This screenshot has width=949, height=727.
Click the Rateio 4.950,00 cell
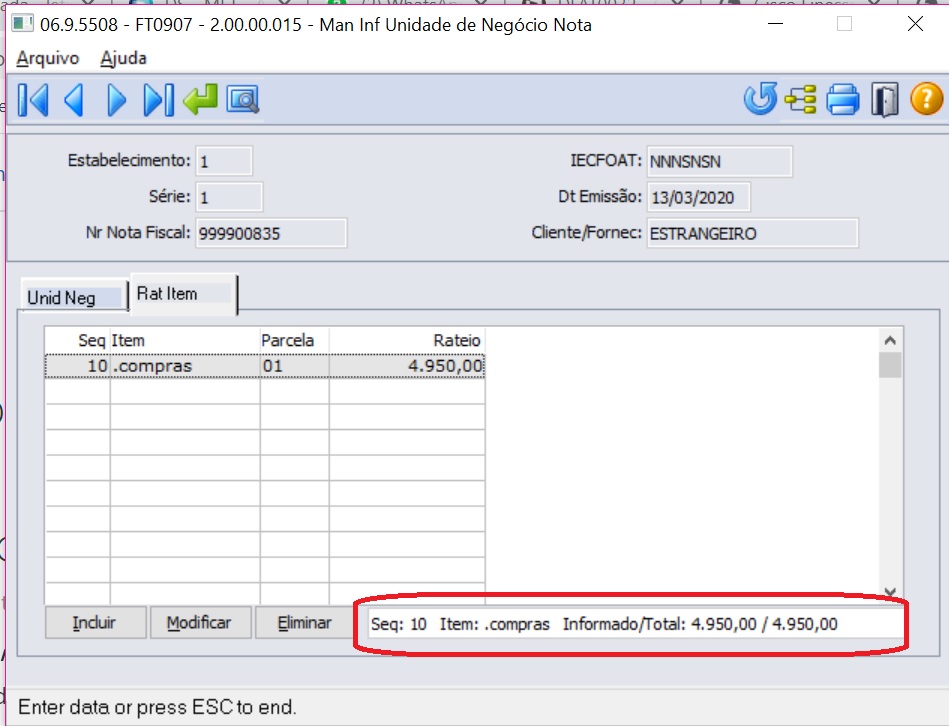[x=407, y=366]
